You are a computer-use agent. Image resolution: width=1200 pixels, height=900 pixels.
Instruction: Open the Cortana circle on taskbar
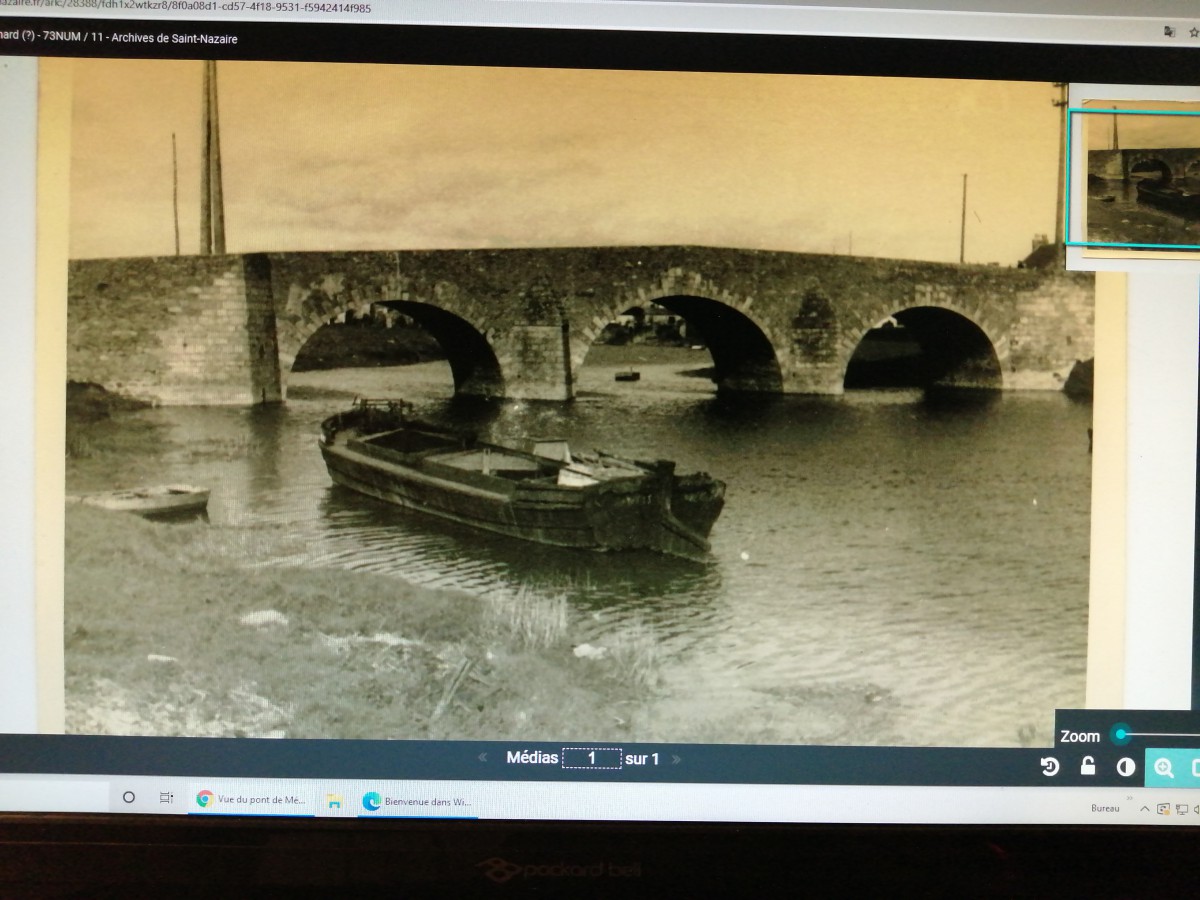click(128, 797)
